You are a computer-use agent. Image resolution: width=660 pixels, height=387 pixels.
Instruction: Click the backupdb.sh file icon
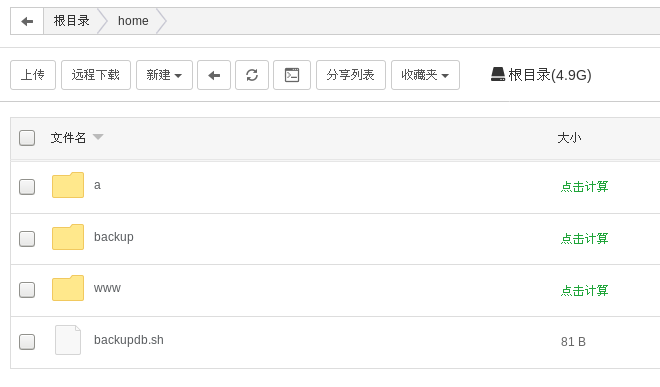click(68, 340)
